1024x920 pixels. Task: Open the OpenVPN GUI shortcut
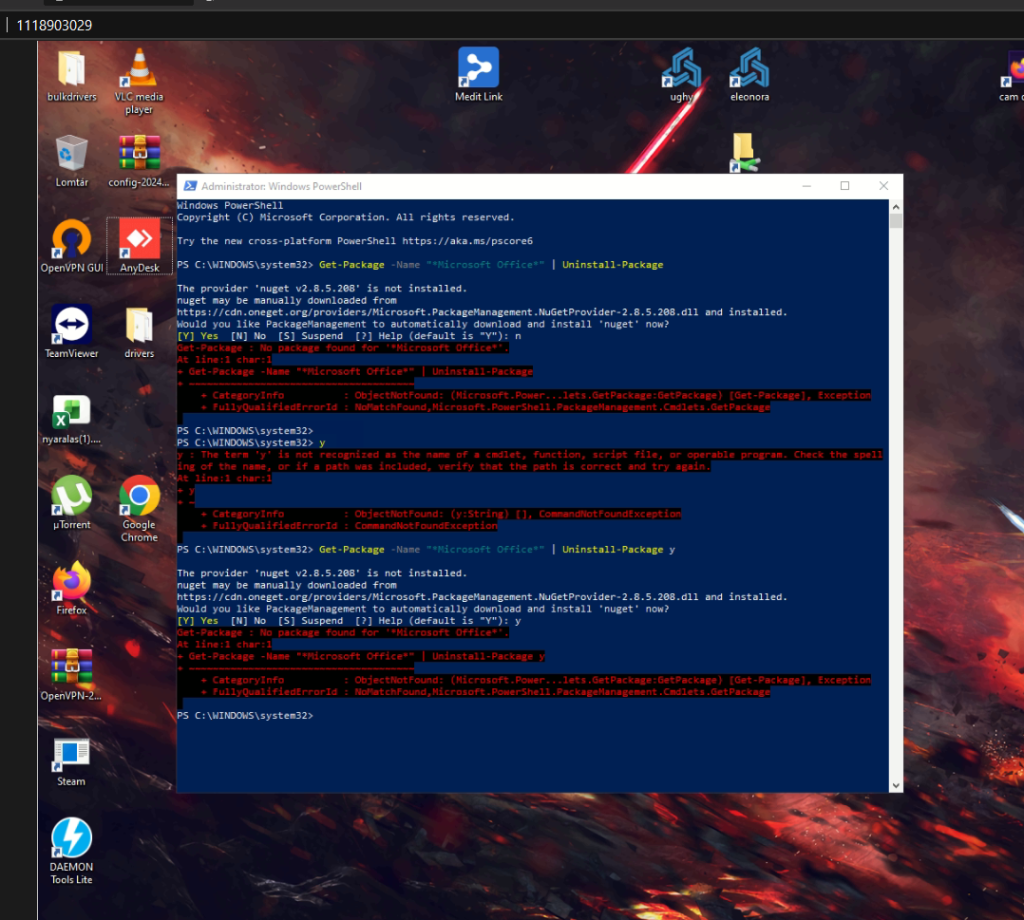[71, 240]
